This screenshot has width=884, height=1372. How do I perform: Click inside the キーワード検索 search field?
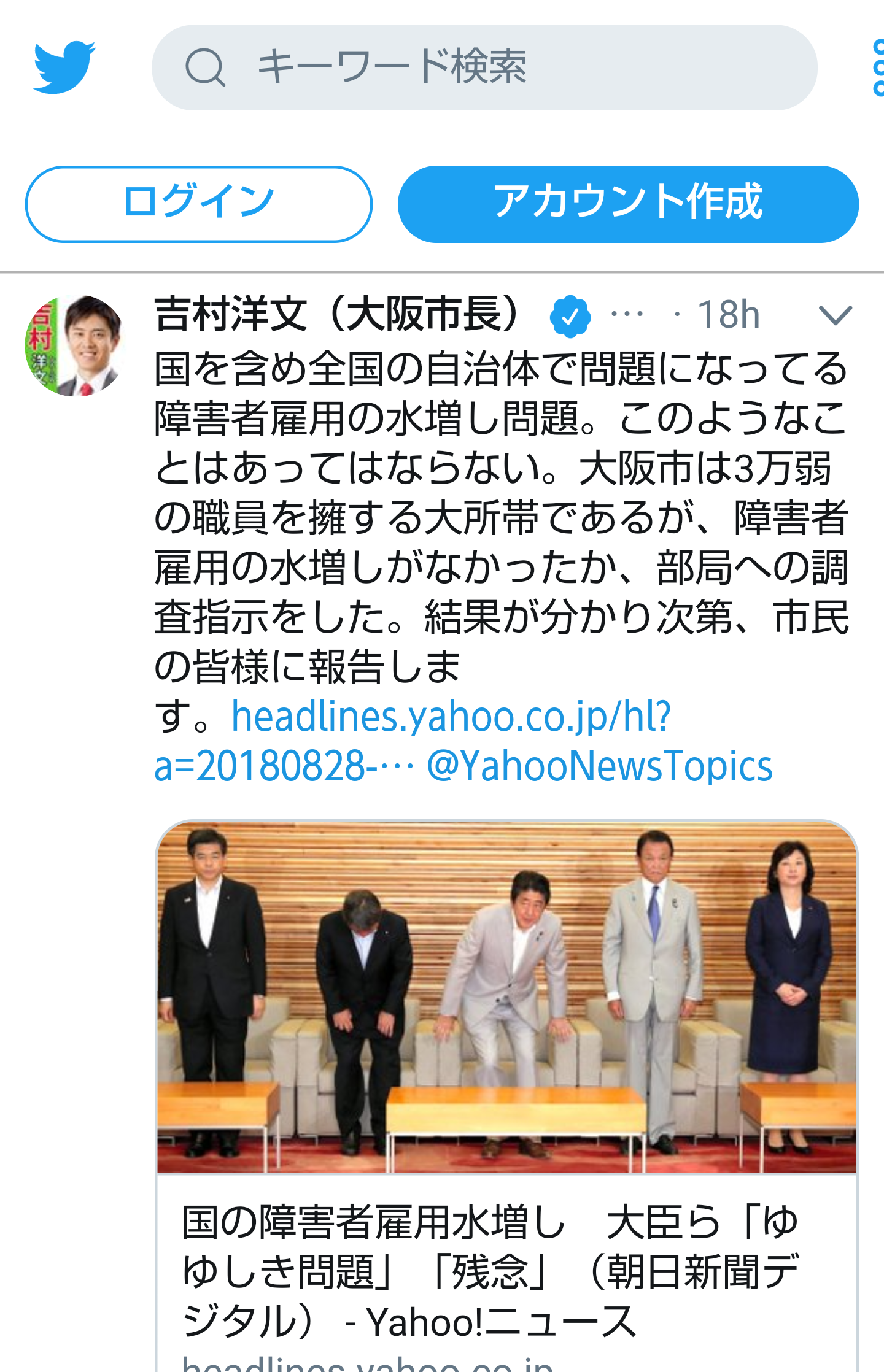[x=484, y=67]
